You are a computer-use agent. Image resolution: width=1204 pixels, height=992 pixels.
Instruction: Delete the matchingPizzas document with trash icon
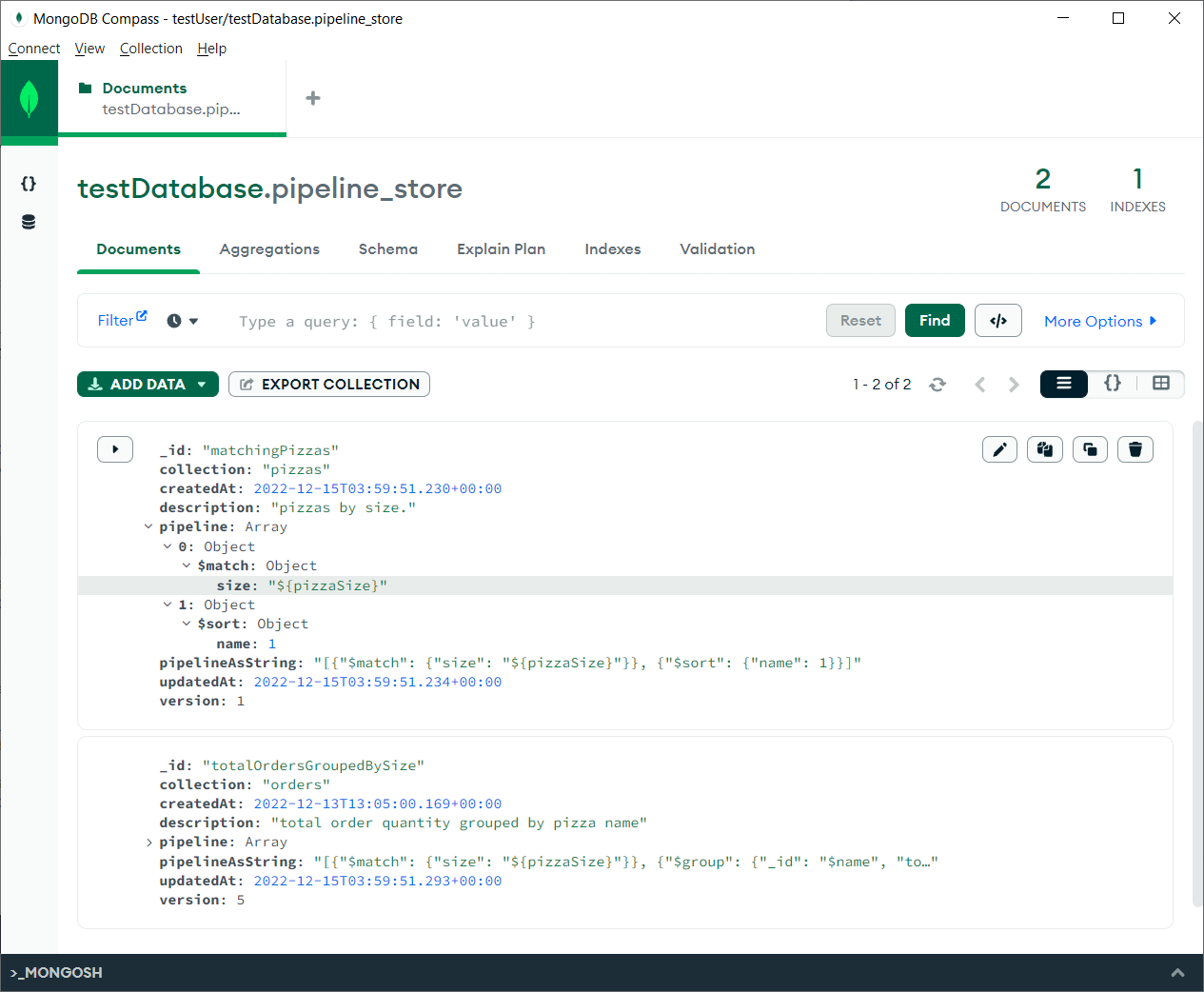click(x=1135, y=449)
